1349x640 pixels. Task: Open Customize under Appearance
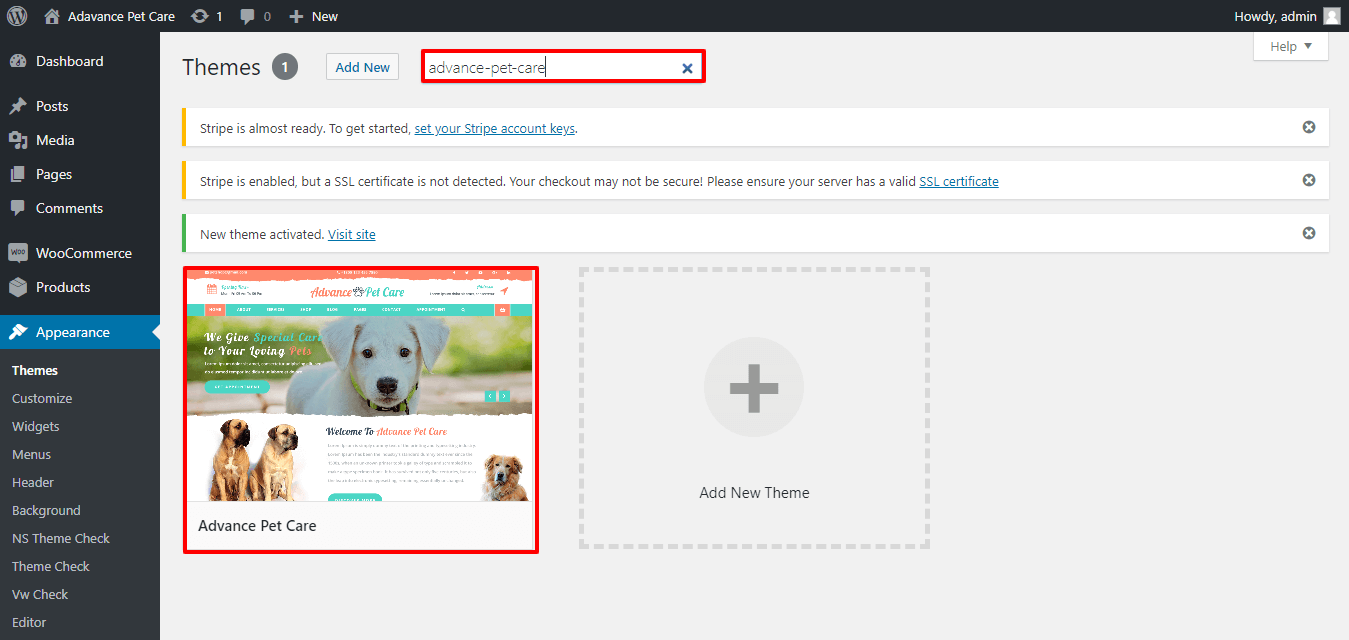click(42, 398)
